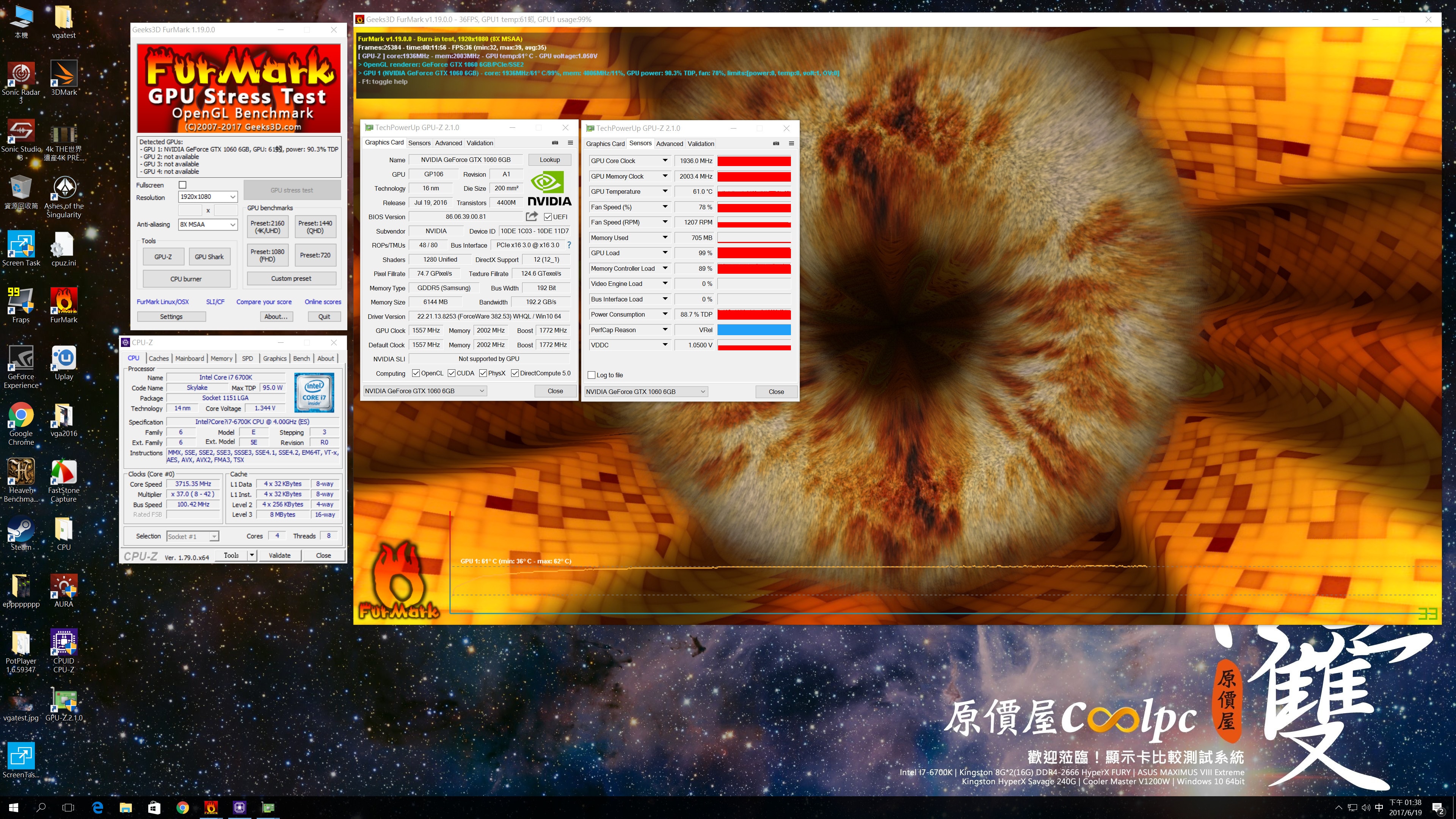Image resolution: width=1456 pixels, height=819 pixels.
Task: Click the CPU-Z Validate button
Action: point(279,555)
